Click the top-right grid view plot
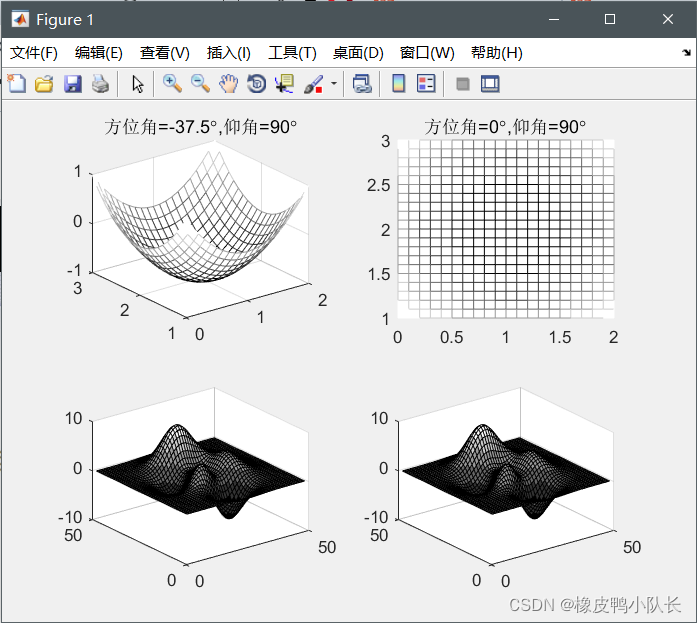 (506, 229)
